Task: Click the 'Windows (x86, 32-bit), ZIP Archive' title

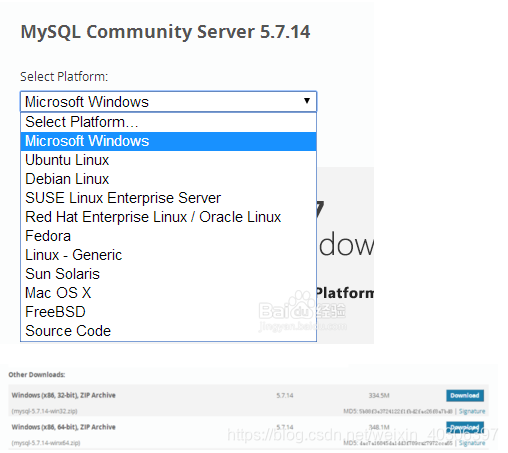Action: coord(63,395)
